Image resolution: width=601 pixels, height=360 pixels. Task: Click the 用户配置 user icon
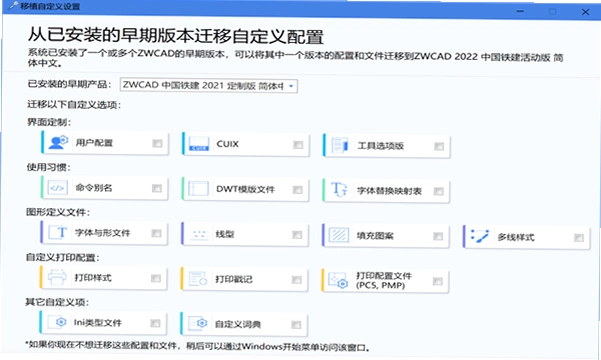(58, 142)
